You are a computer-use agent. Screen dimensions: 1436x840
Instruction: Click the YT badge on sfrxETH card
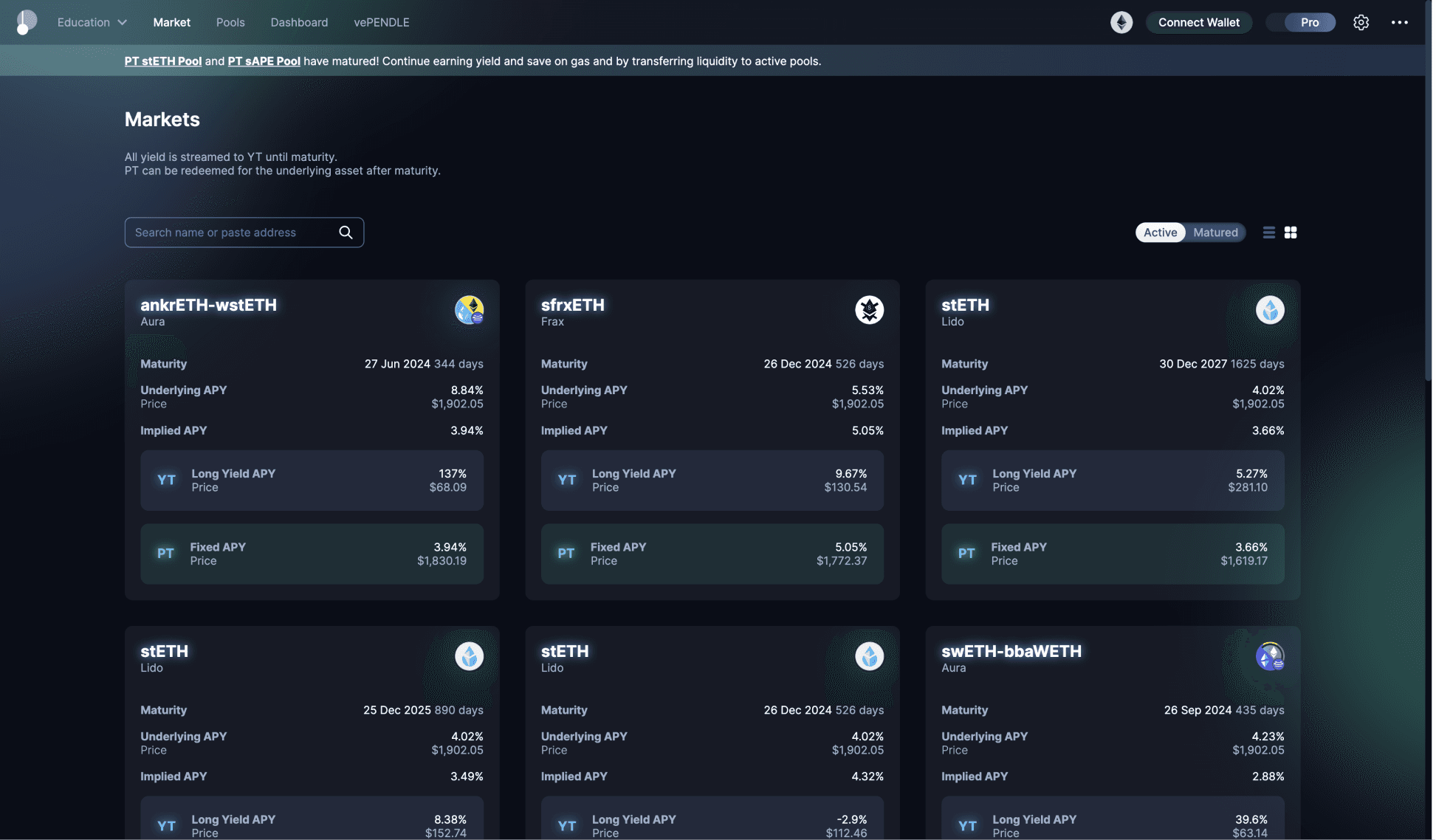coord(568,481)
